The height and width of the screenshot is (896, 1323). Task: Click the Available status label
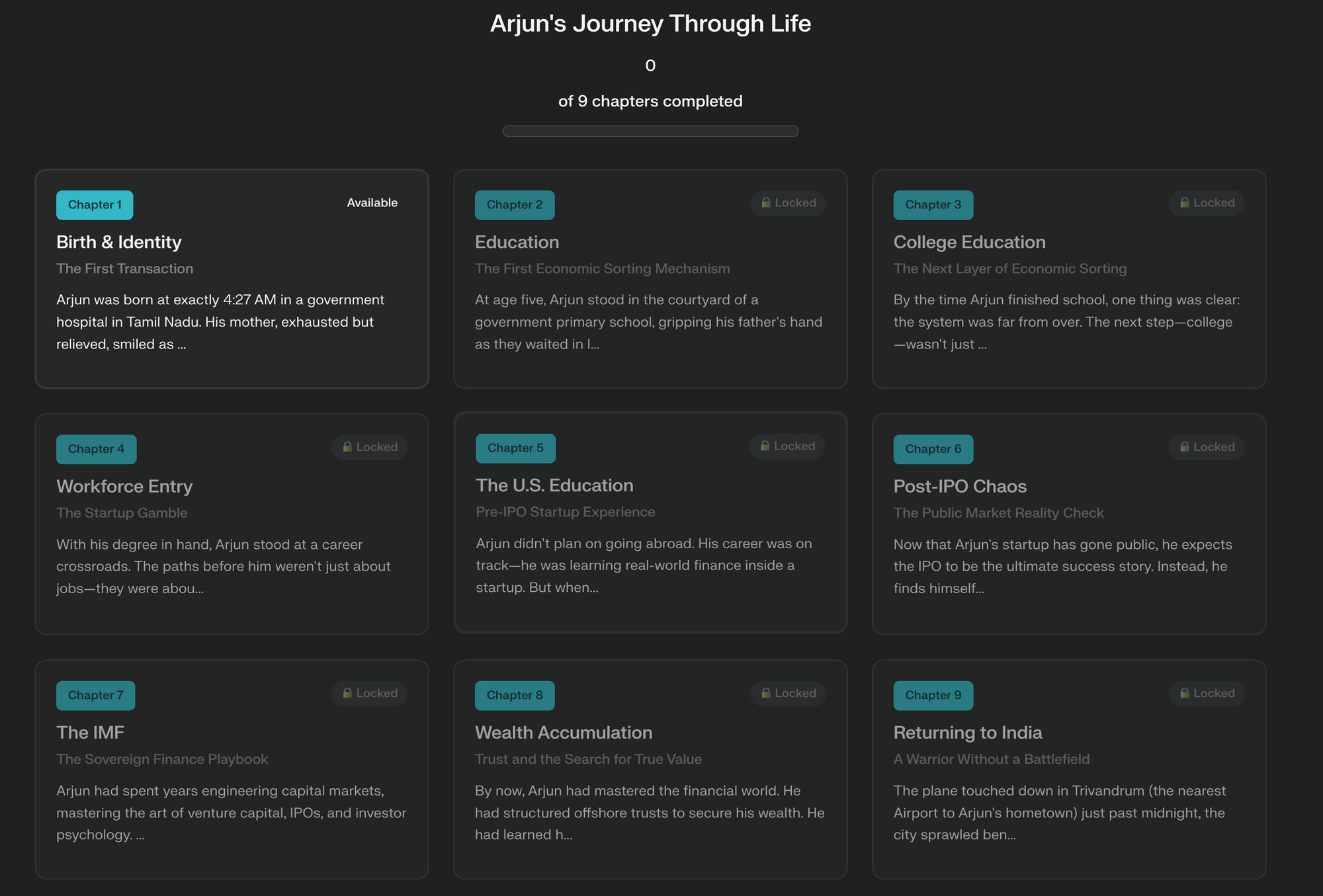point(372,203)
